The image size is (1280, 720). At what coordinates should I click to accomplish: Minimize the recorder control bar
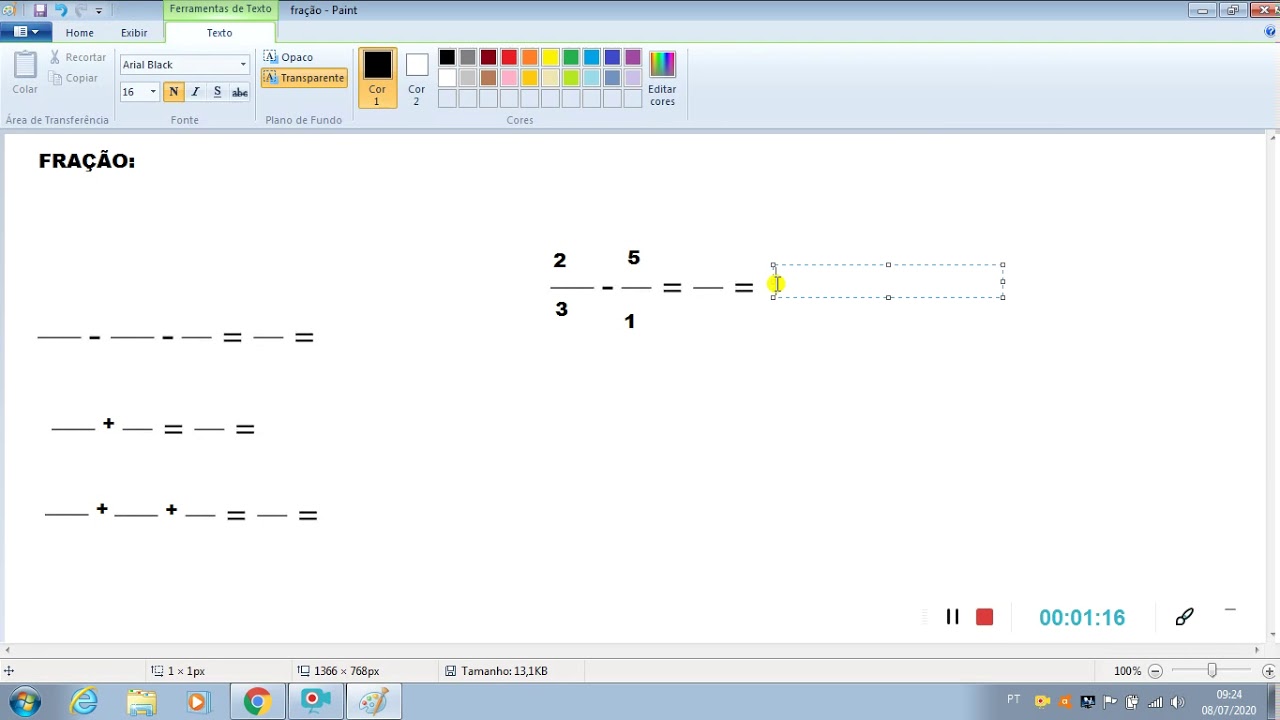1230,610
